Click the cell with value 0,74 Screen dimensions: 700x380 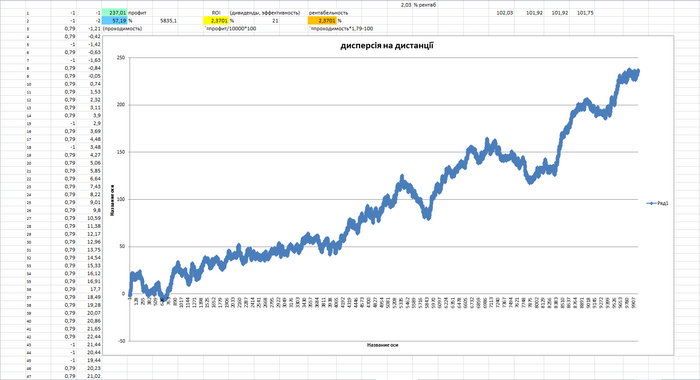(89, 84)
